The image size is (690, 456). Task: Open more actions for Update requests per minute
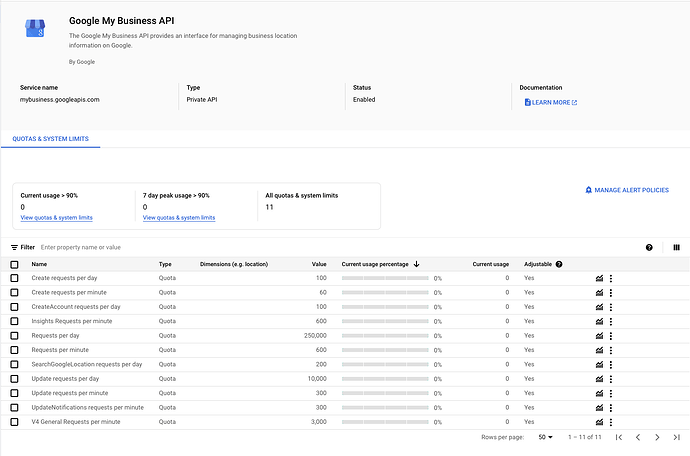click(x=611, y=393)
